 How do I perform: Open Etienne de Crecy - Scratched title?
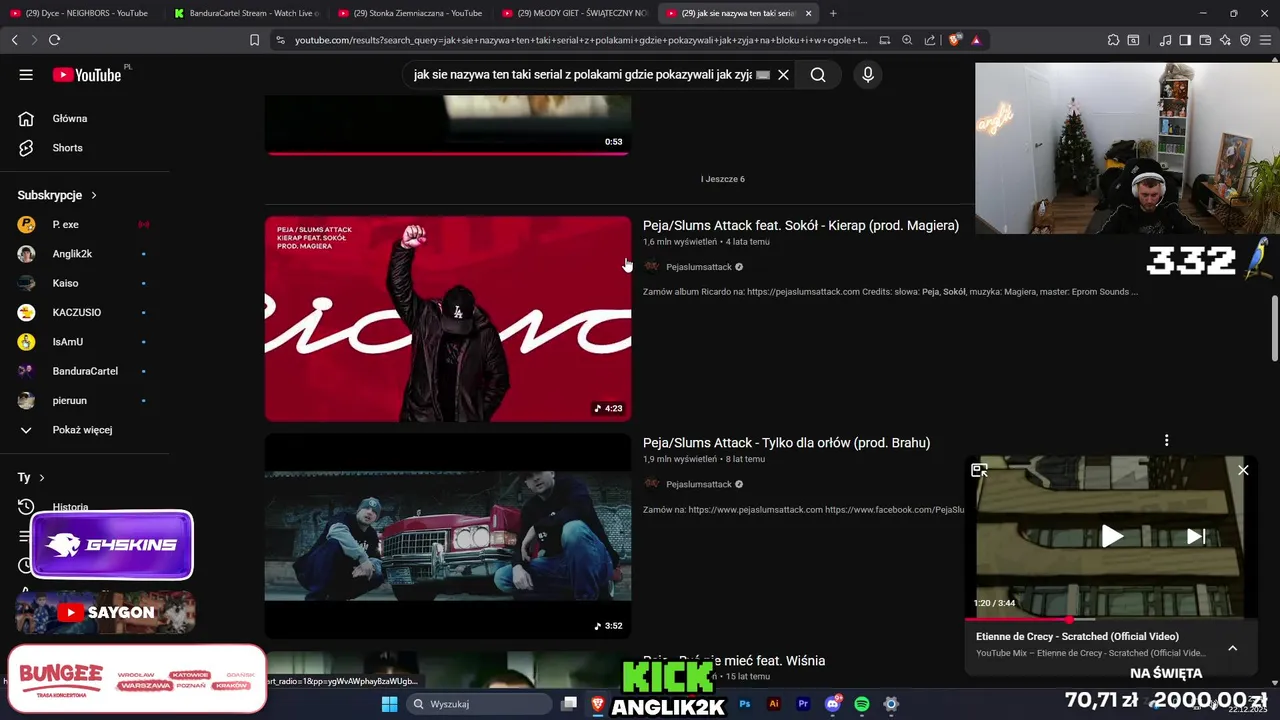1077,636
